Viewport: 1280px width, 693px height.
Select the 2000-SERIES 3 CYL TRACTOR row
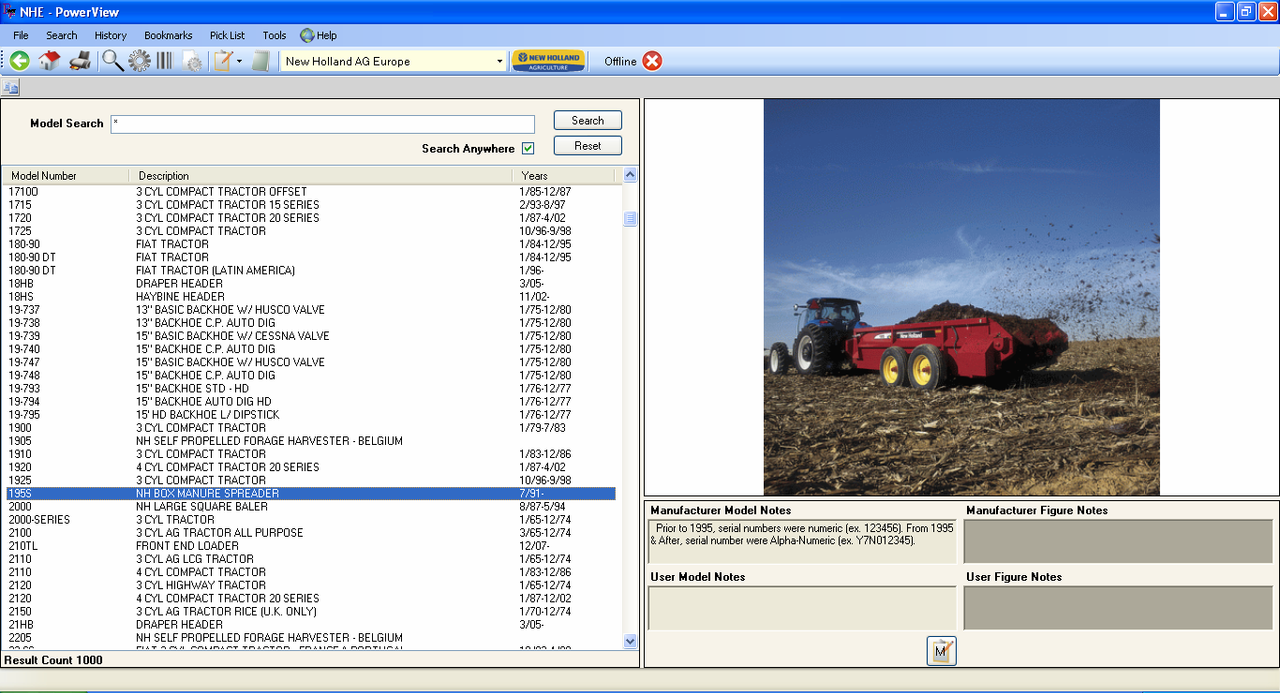(x=309, y=519)
